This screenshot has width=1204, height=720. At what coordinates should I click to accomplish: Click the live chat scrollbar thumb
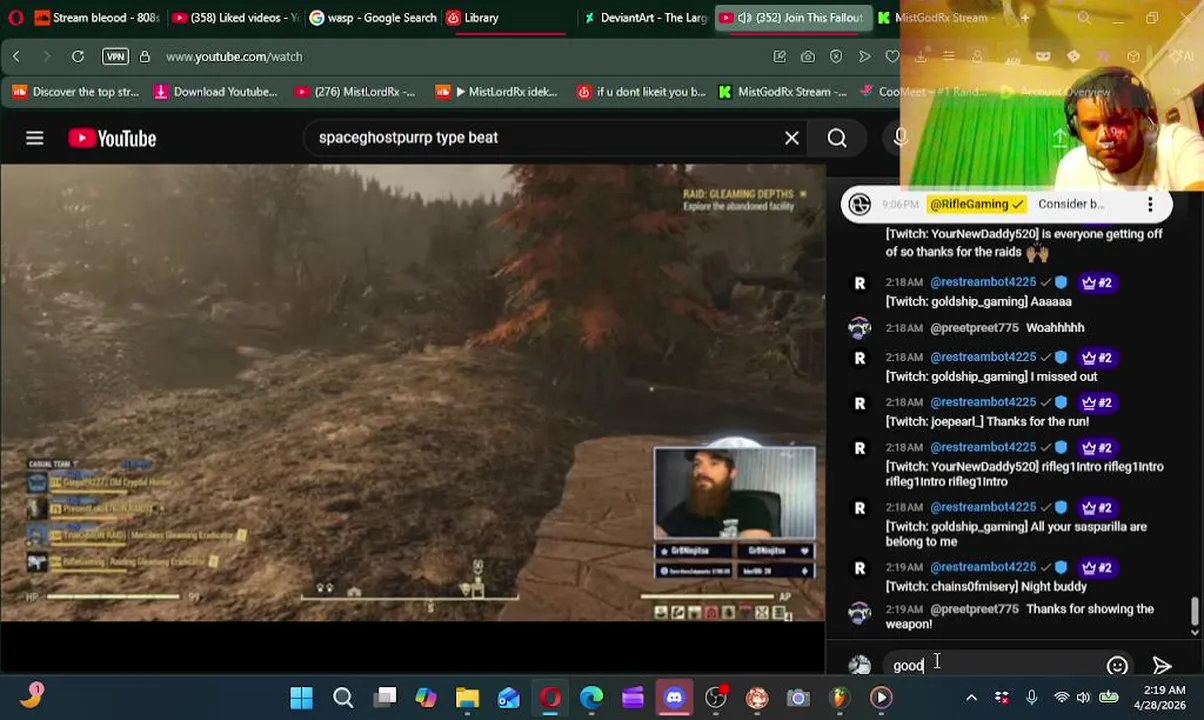tap(1195, 610)
